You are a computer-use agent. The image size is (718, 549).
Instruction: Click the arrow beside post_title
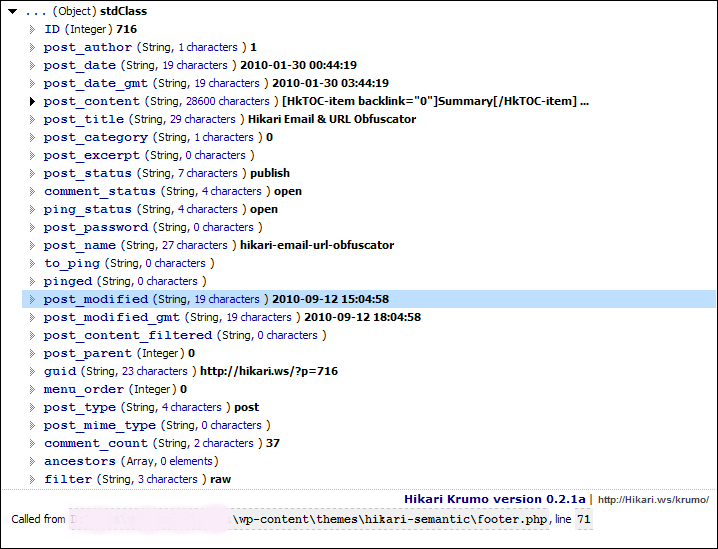pyautogui.click(x=32, y=120)
